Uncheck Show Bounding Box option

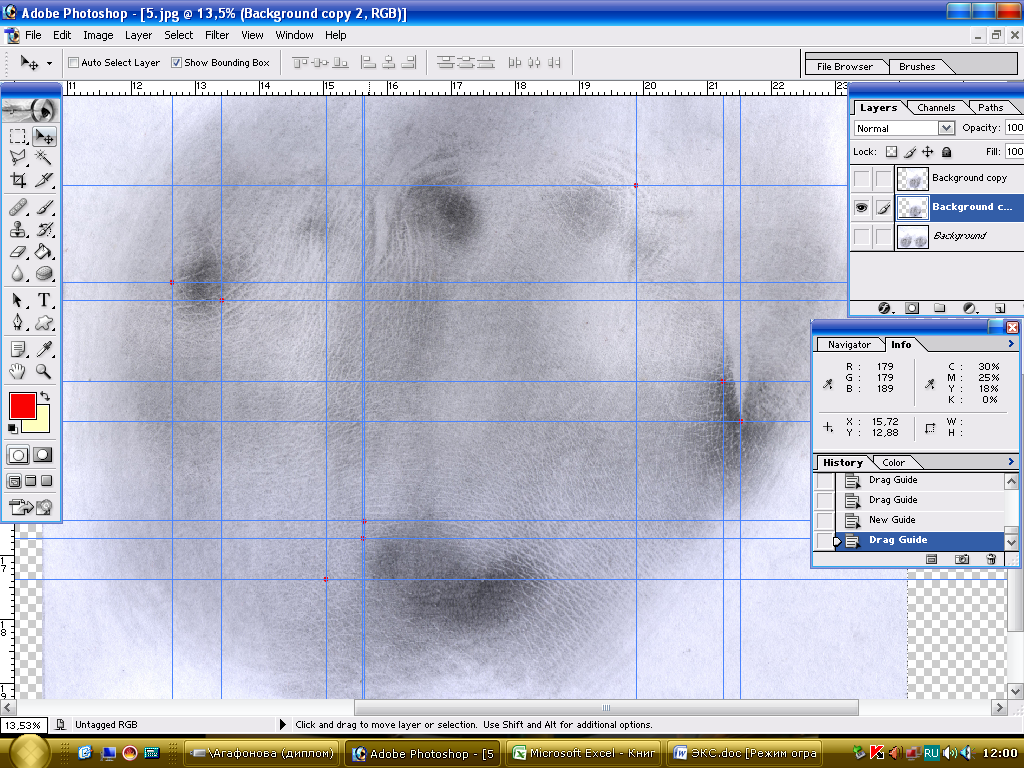click(x=176, y=62)
